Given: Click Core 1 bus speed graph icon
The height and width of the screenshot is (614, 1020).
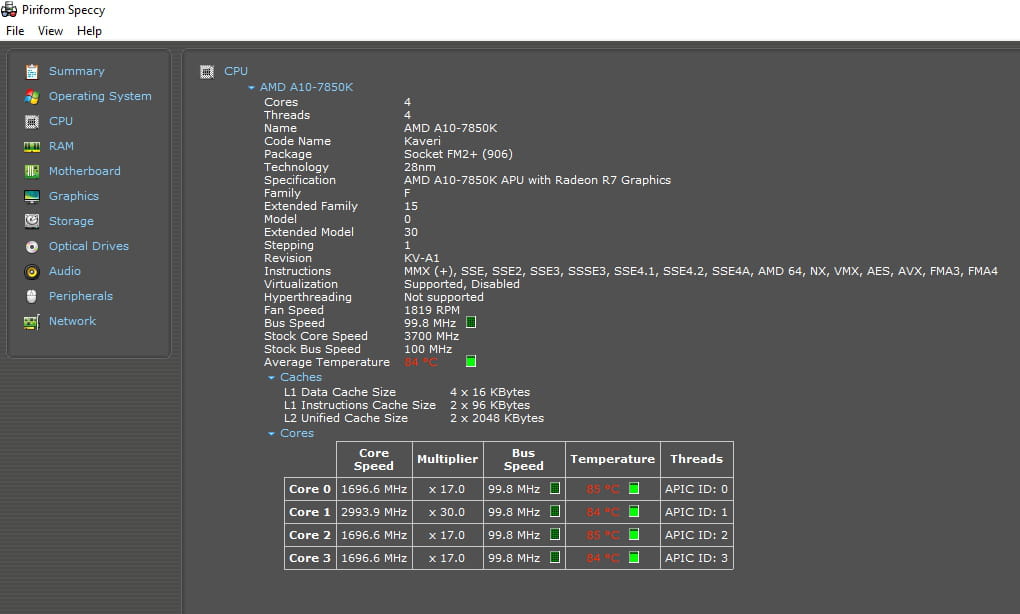Looking at the screenshot, I should (555, 511).
